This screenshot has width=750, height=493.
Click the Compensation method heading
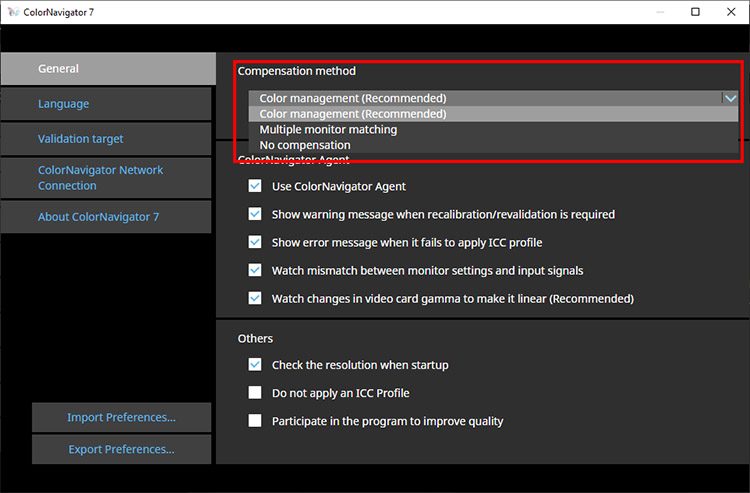pyautogui.click(x=297, y=71)
